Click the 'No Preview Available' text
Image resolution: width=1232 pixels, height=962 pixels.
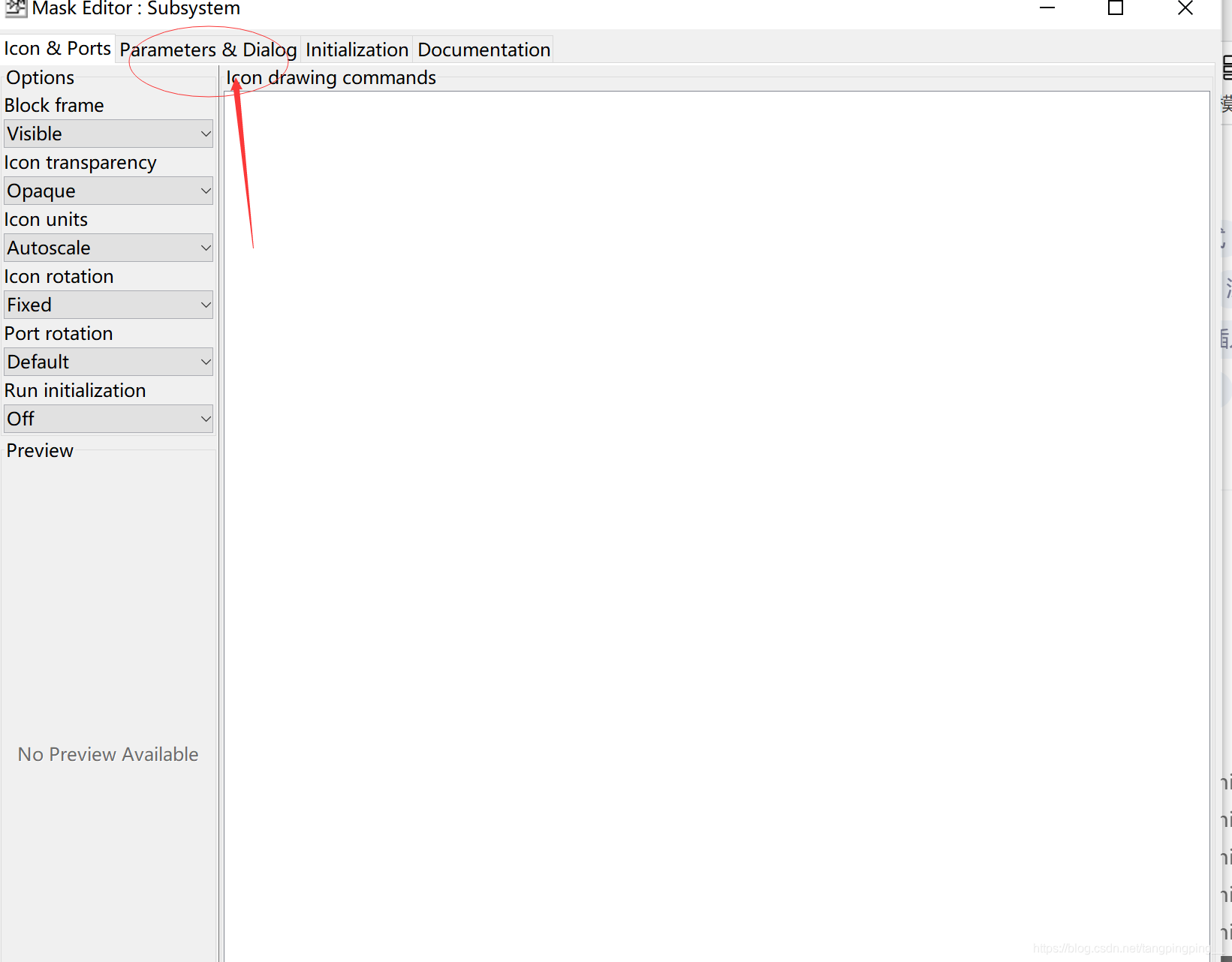pyautogui.click(x=108, y=754)
